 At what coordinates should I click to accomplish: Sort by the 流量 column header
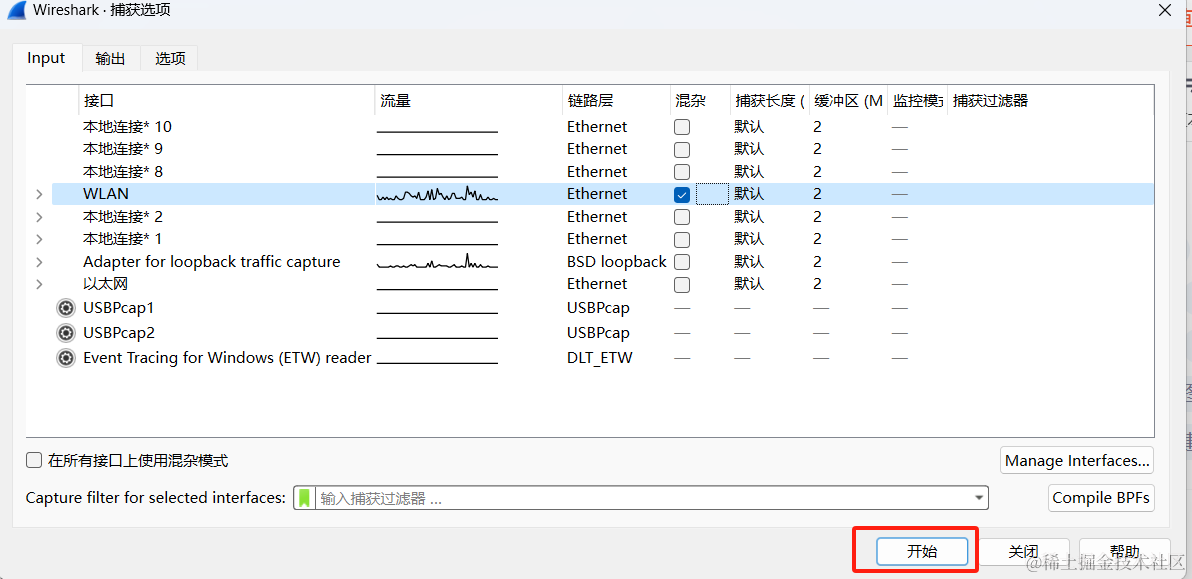(x=469, y=100)
